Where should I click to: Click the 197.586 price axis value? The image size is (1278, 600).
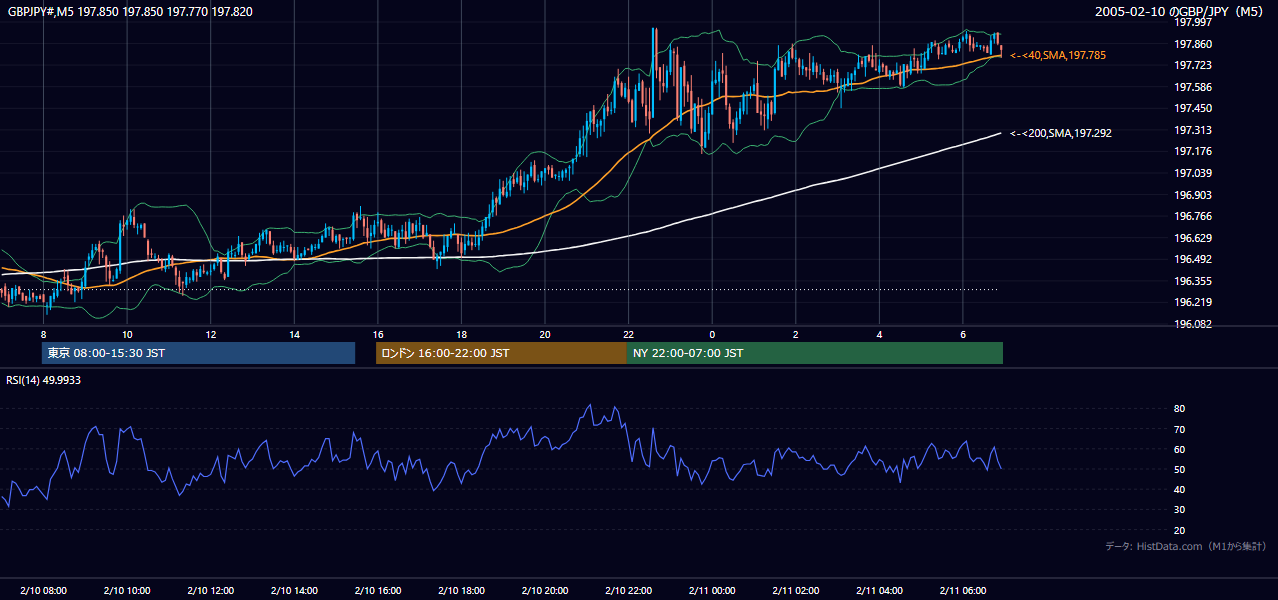tap(1193, 87)
